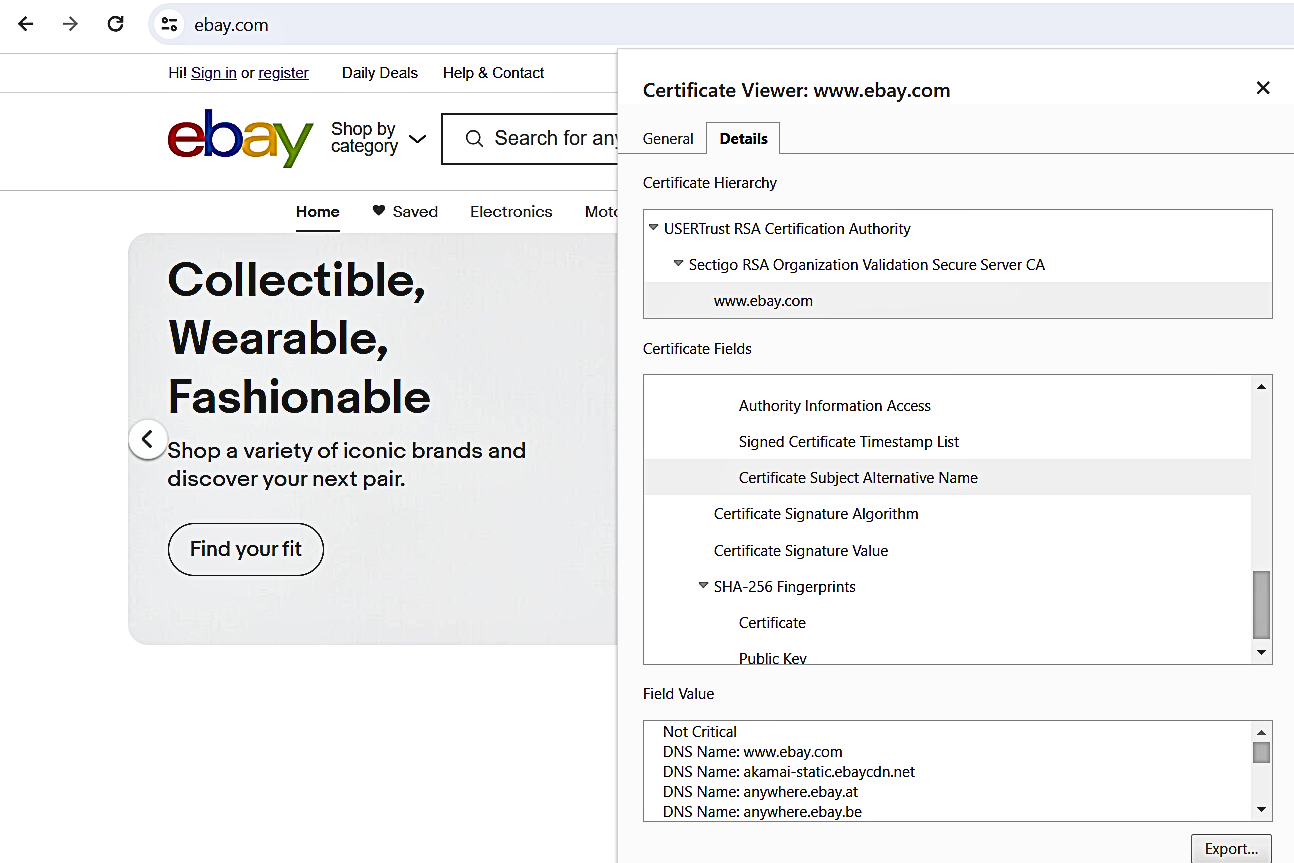This screenshot has width=1294, height=863.
Task: Click the search magnifier icon
Action: point(474,138)
